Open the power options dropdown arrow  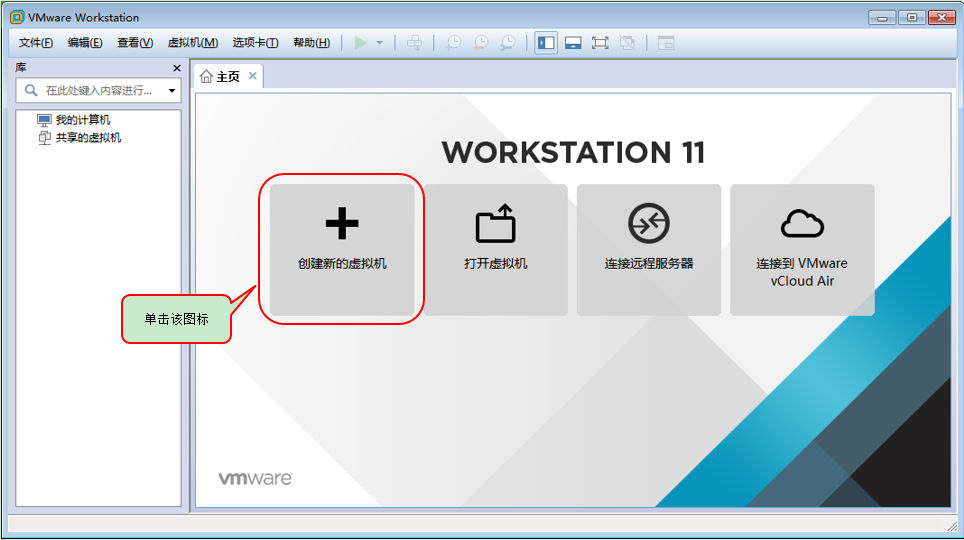pyautogui.click(x=379, y=42)
